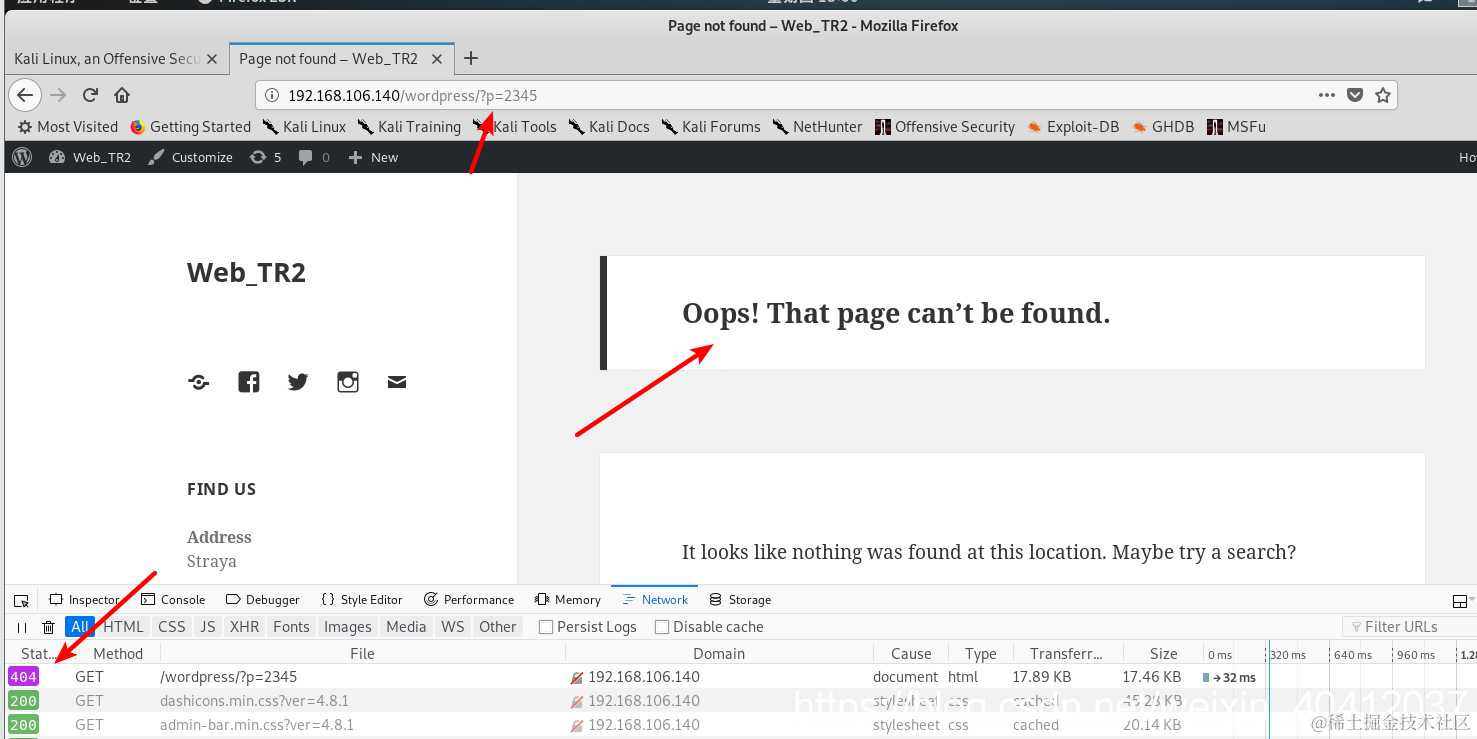The height and width of the screenshot is (739, 1477).
Task: Open the Web_TR2 site menu in the admin bar
Action: coord(90,157)
